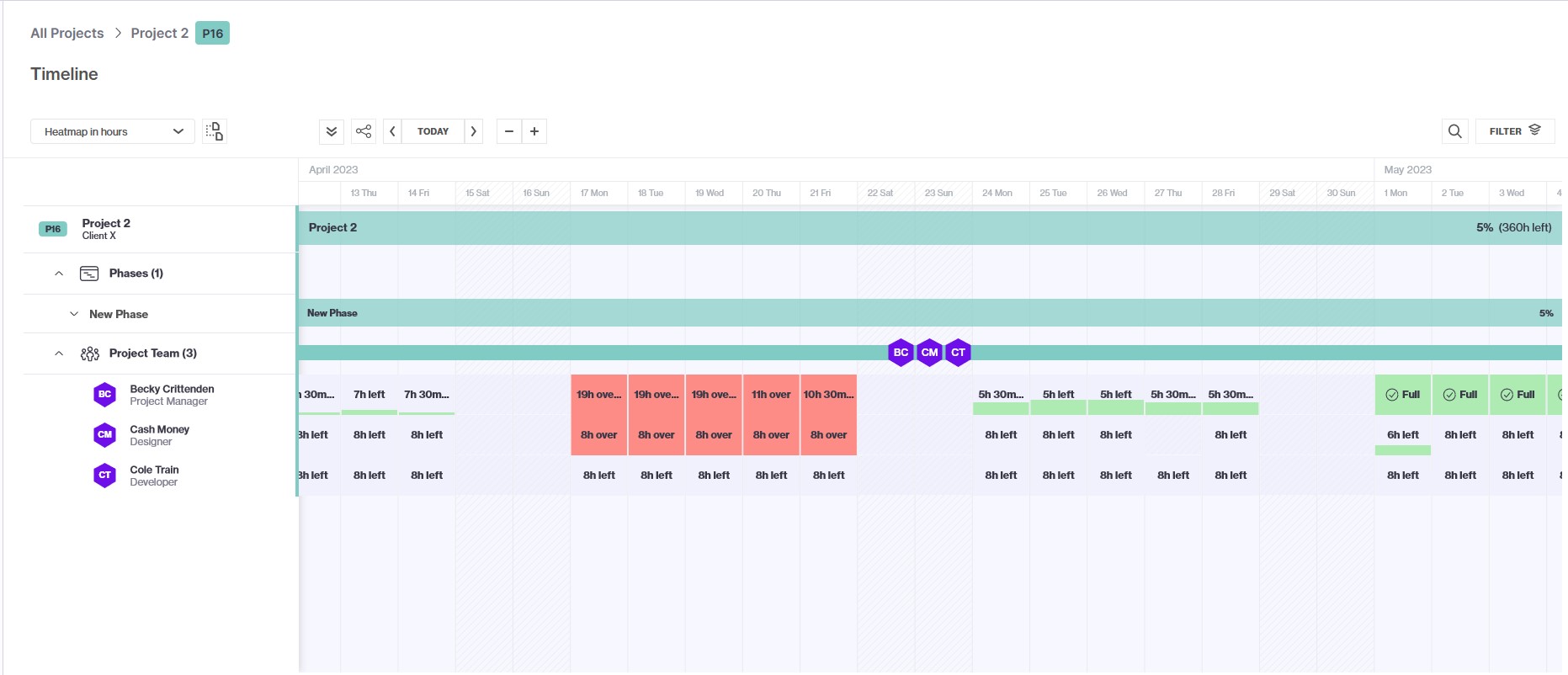Click Cash Money's 8h over cell on 21 Fri
The height and width of the screenshot is (675, 1568).
coord(828,435)
